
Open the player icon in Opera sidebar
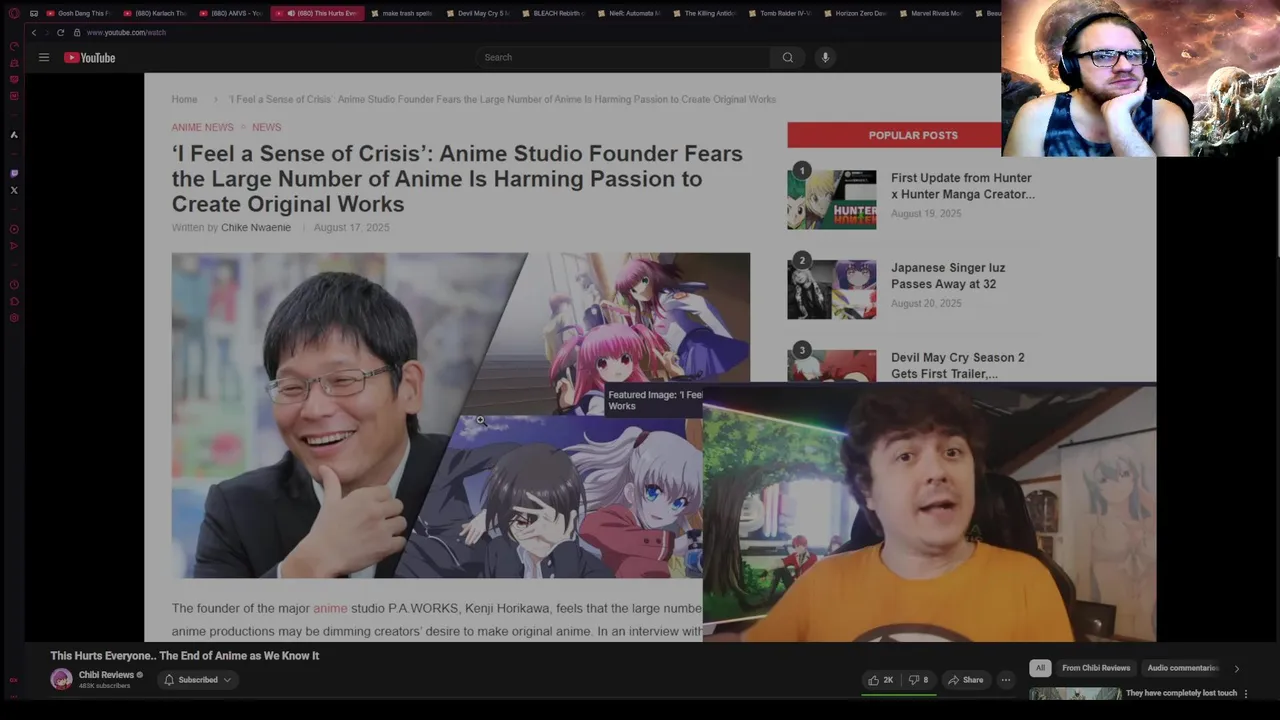tap(14, 229)
